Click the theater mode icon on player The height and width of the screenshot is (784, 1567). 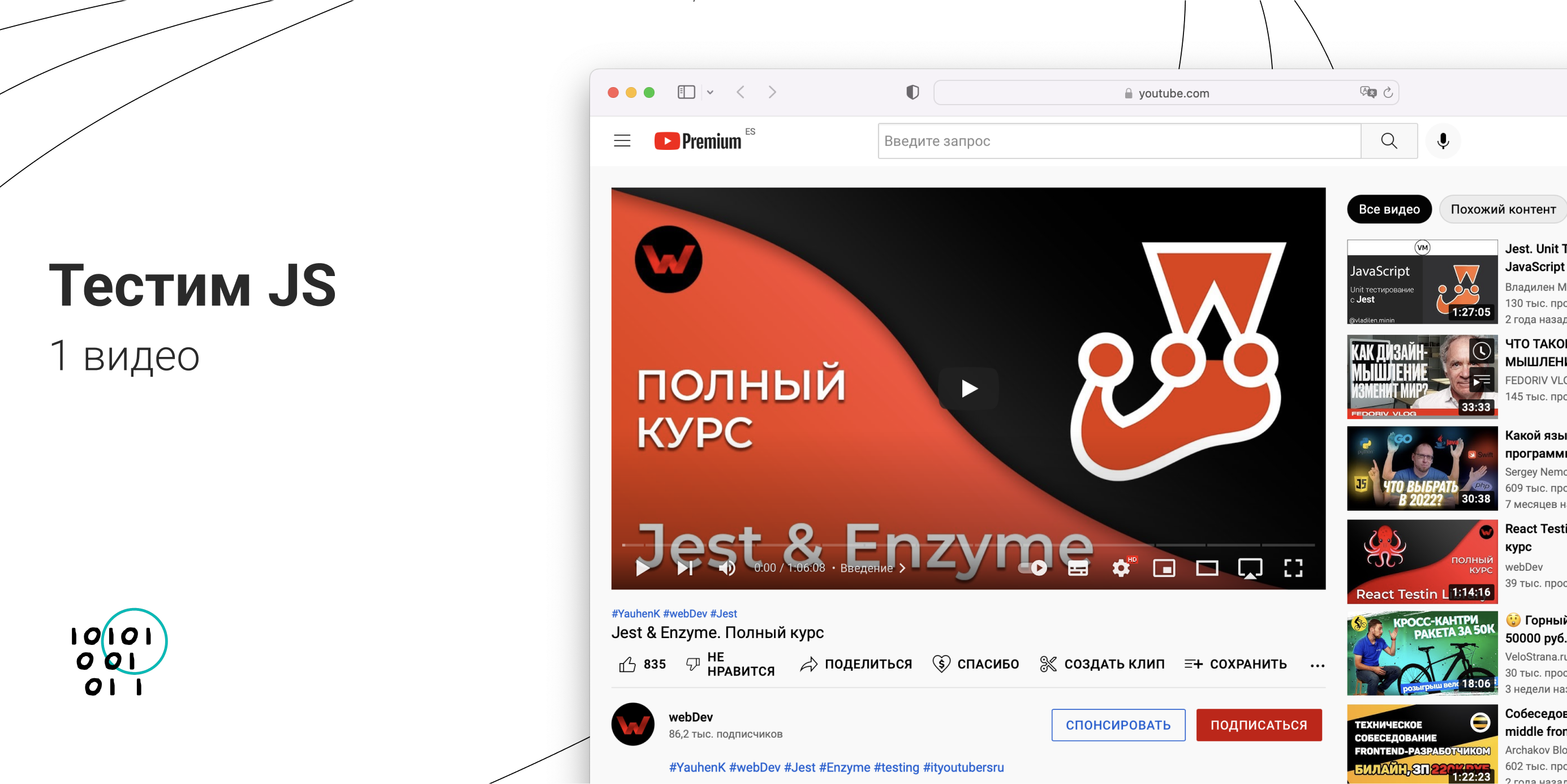tap(1205, 569)
